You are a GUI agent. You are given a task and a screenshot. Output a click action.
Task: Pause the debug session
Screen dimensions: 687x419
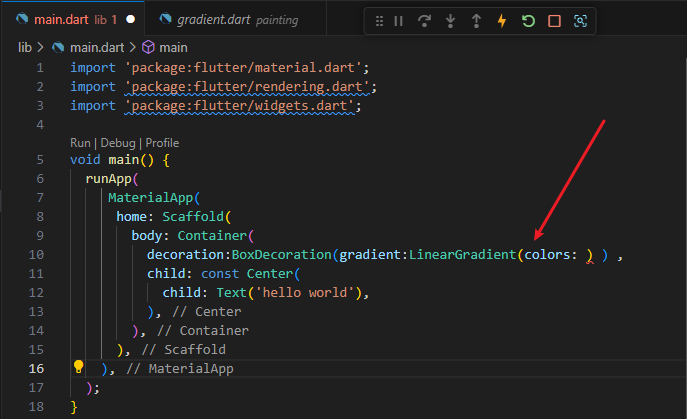tap(398, 21)
